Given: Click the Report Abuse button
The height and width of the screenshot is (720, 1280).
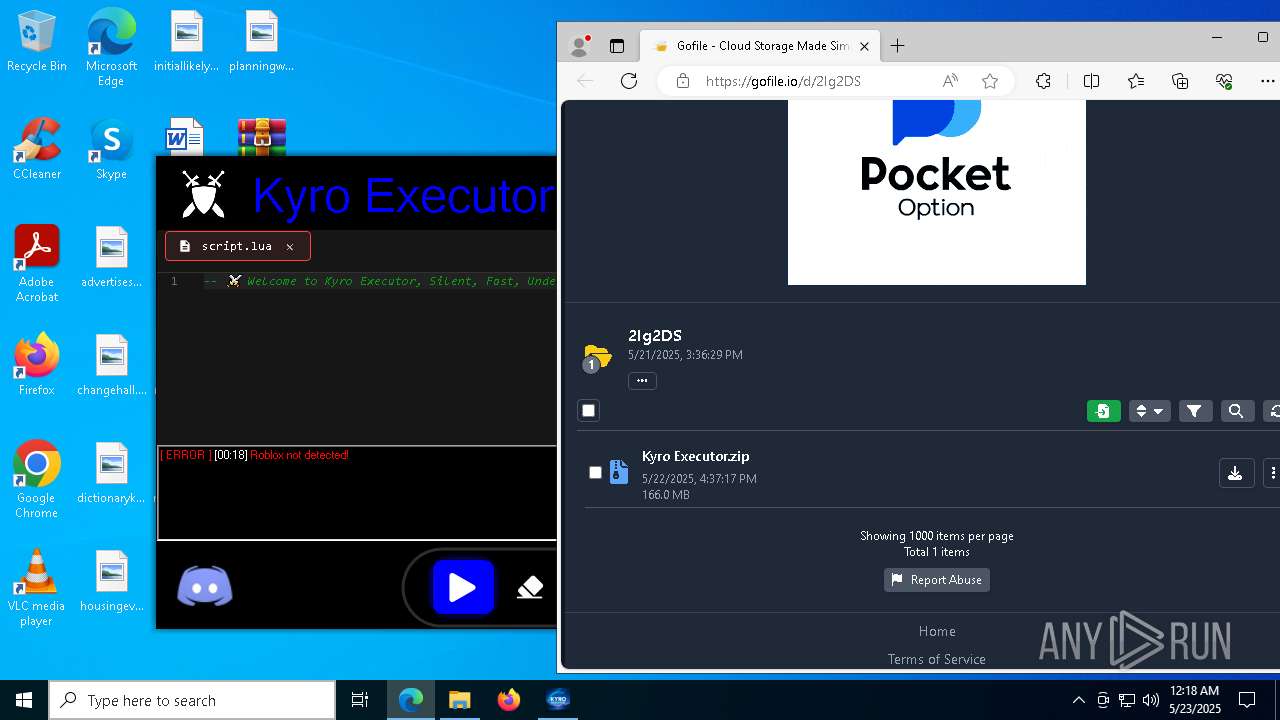Looking at the screenshot, I should coord(937,580).
